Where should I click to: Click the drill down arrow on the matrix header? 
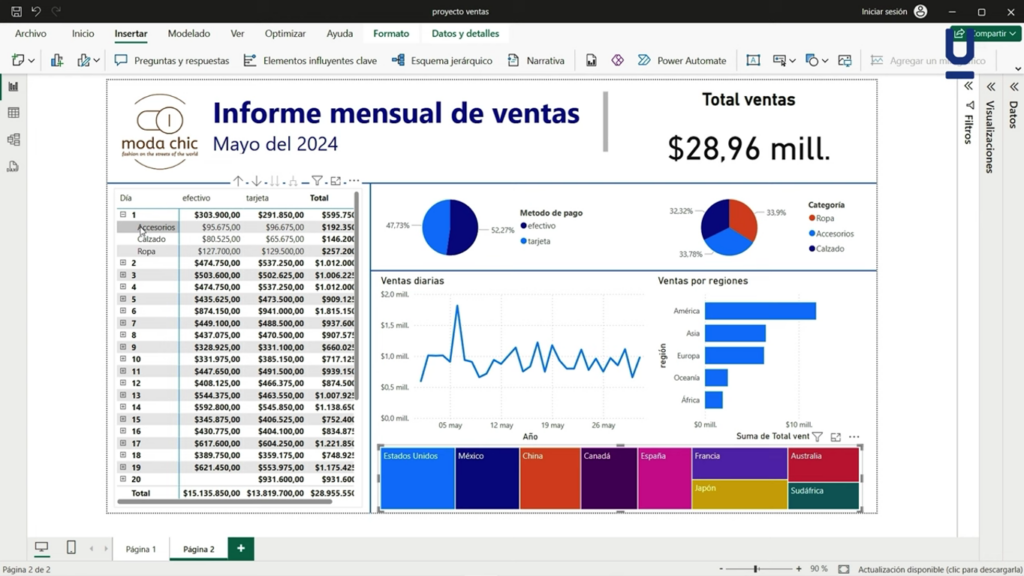coord(257,182)
